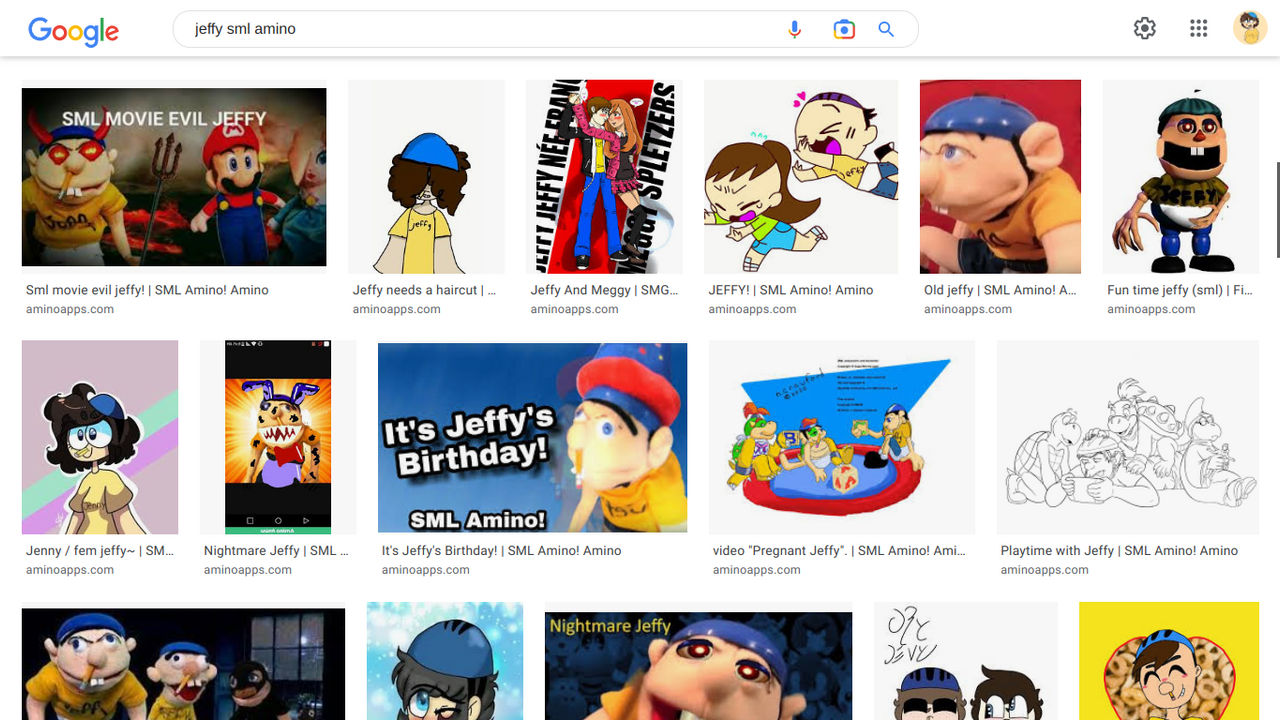Click the search box containing "jeffy sml amino"

pos(545,29)
